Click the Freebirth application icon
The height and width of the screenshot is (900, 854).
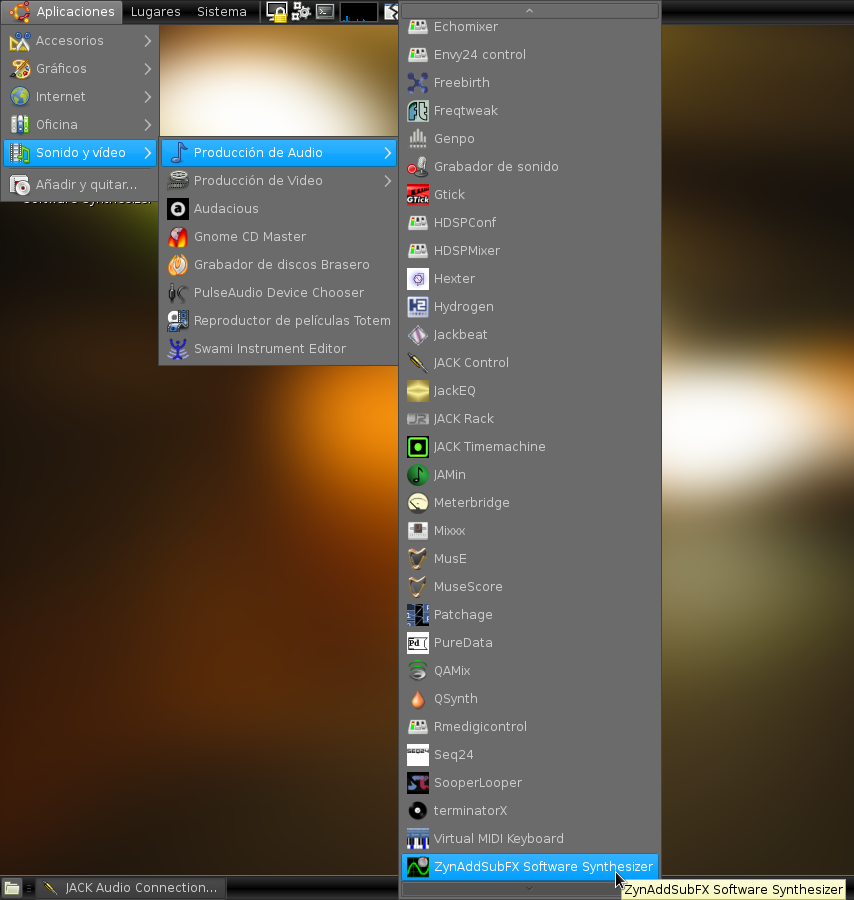click(418, 83)
